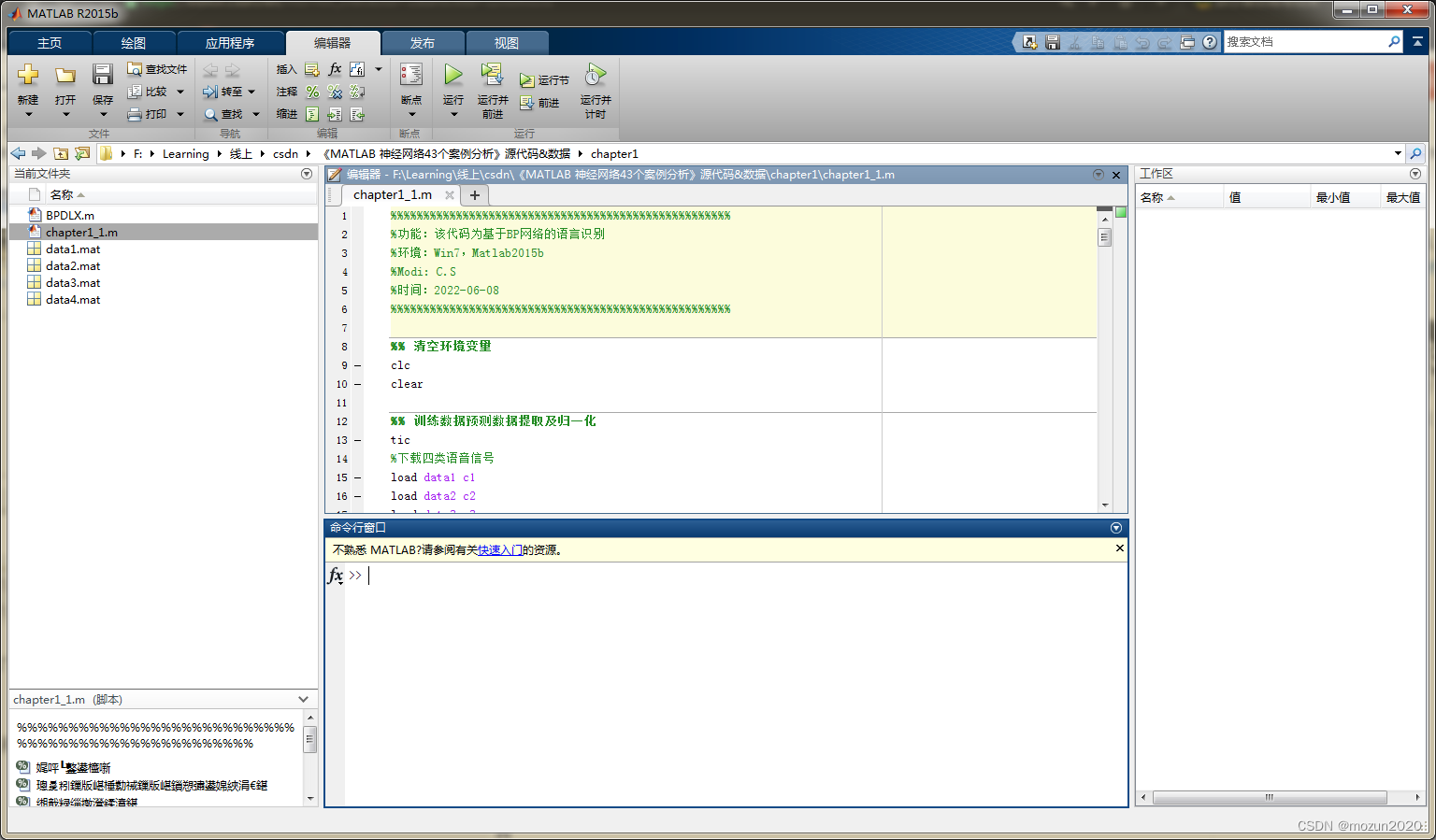Collapse the toolstrip with minimize ribbon arrow
The height and width of the screenshot is (840, 1436).
coord(1417,42)
